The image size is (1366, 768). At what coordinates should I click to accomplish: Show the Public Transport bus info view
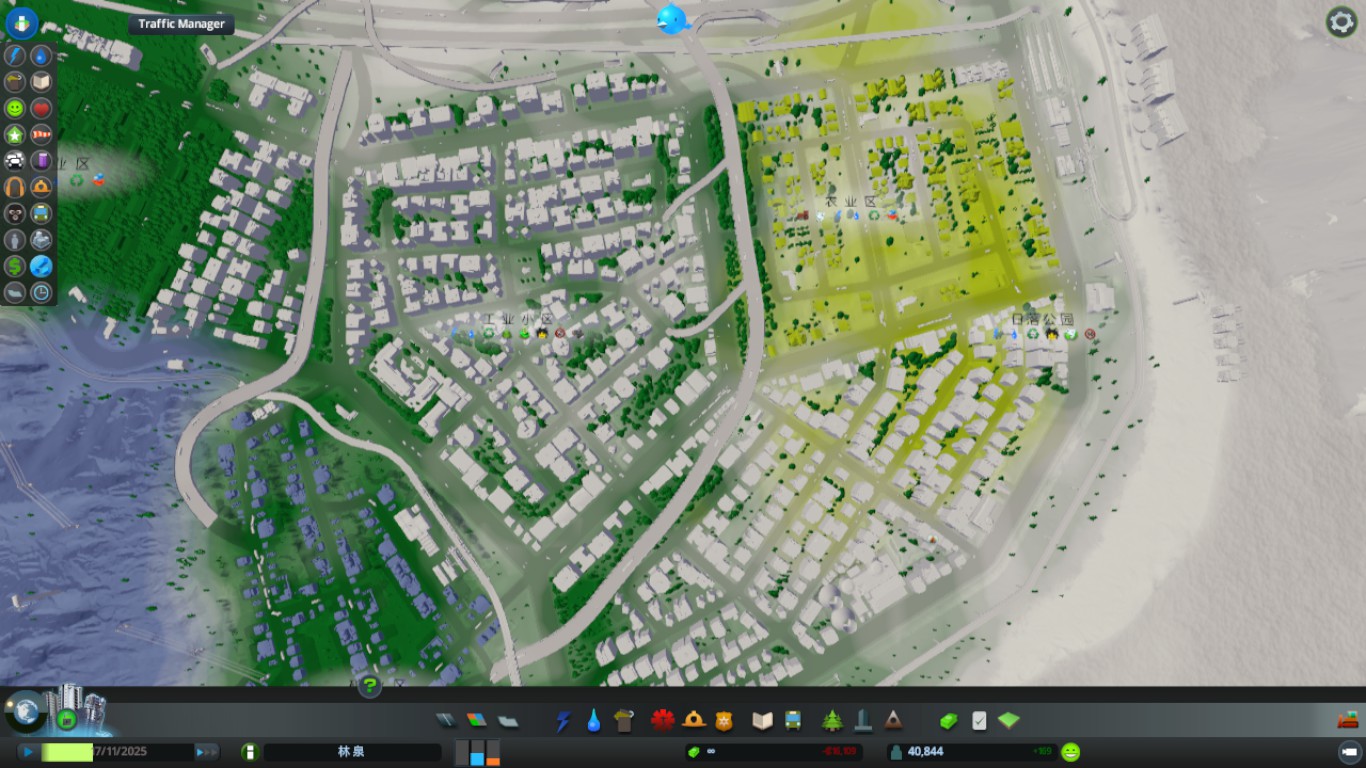point(41,213)
